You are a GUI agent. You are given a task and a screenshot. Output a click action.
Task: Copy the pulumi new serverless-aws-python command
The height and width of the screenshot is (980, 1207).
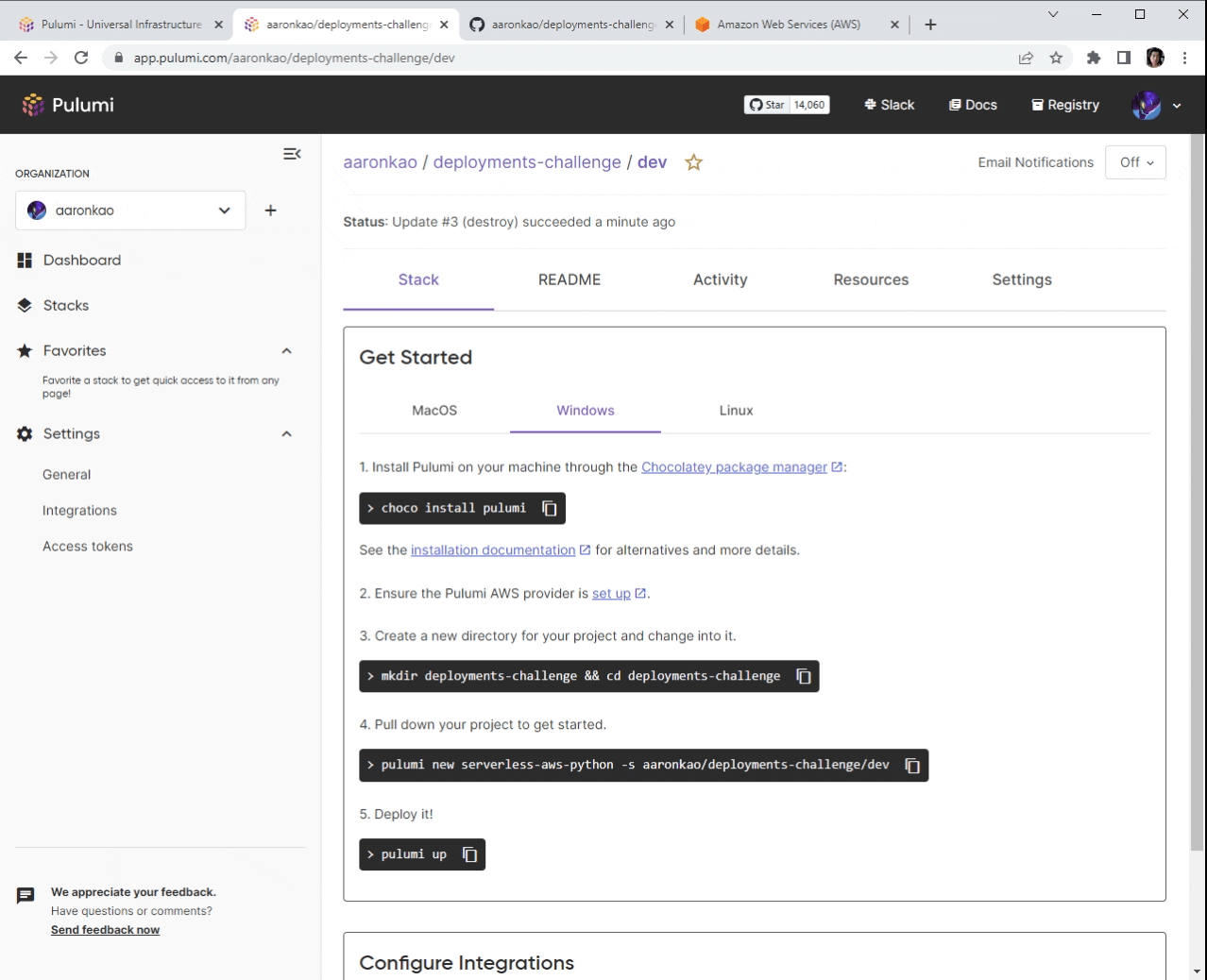[912, 766]
